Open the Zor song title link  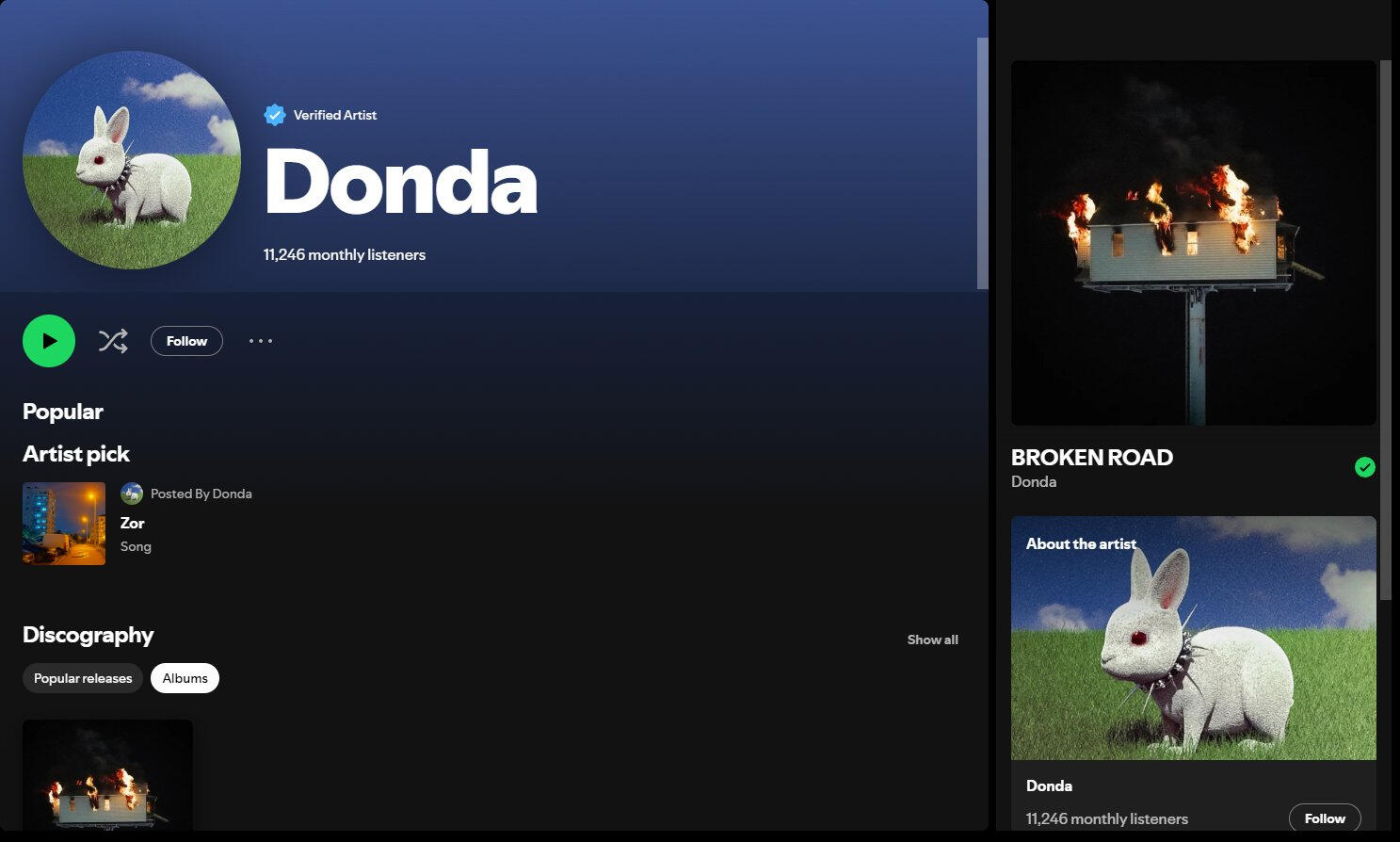point(133,523)
